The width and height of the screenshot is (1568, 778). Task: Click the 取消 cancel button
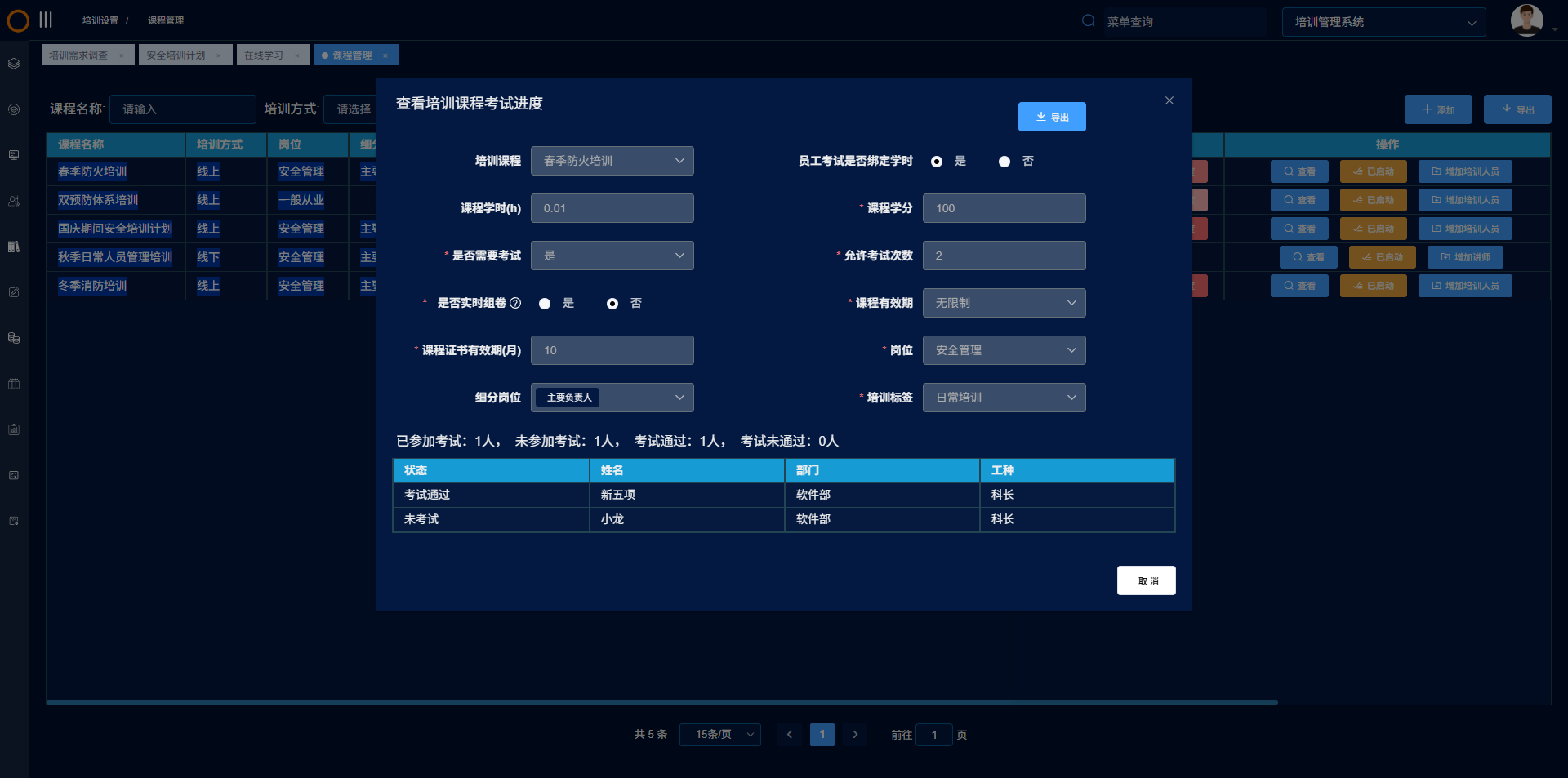pos(1146,580)
